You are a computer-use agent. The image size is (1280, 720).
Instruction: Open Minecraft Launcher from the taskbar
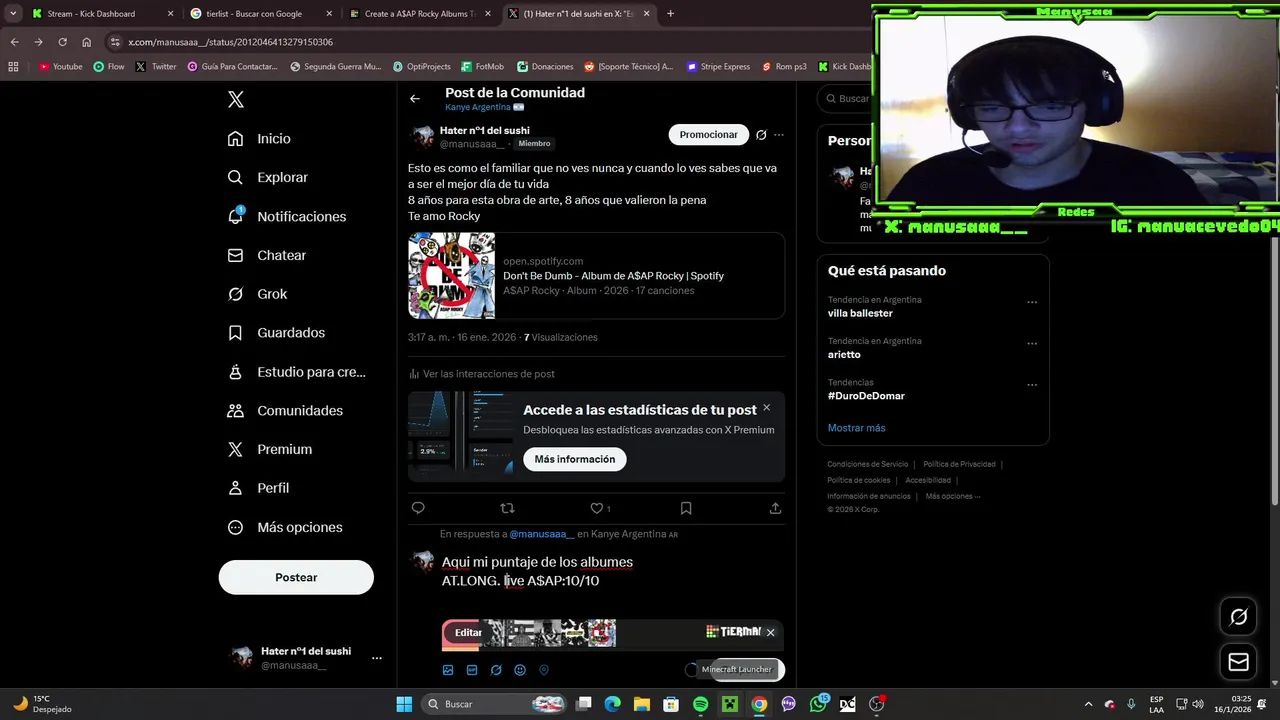pyautogui.click(x=730, y=704)
